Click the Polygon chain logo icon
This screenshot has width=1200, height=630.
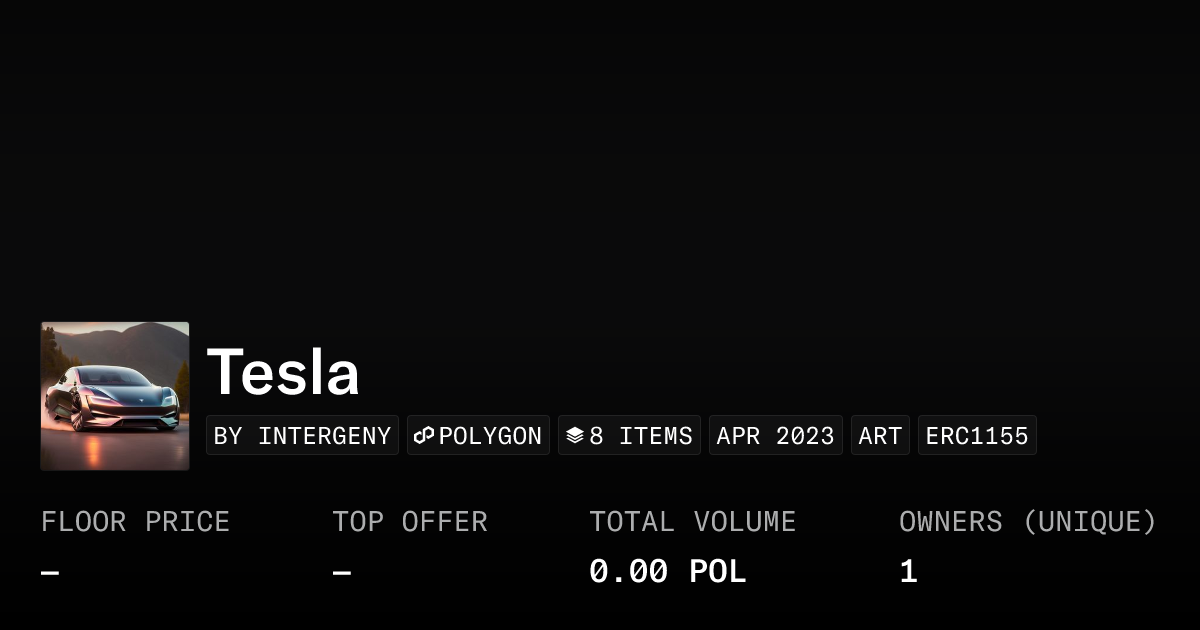tap(424, 436)
